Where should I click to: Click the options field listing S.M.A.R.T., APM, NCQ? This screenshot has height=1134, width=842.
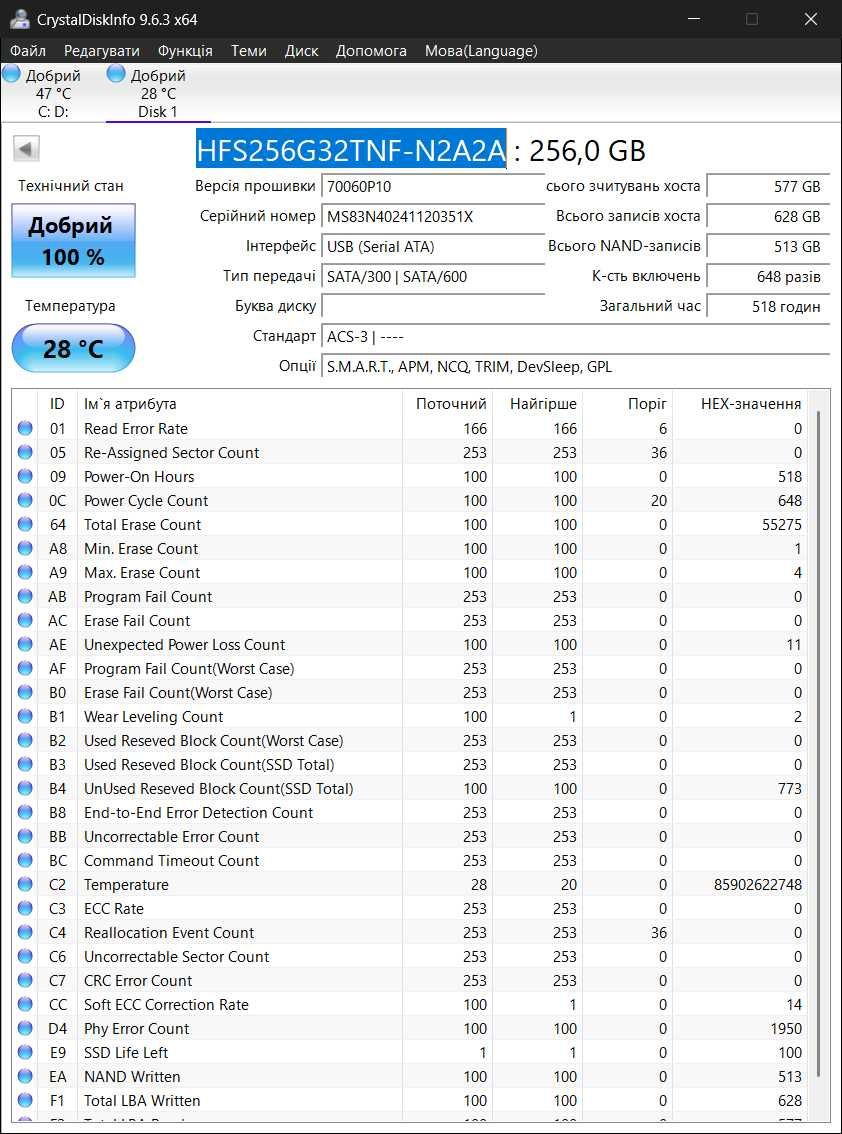tap(576, 367)
